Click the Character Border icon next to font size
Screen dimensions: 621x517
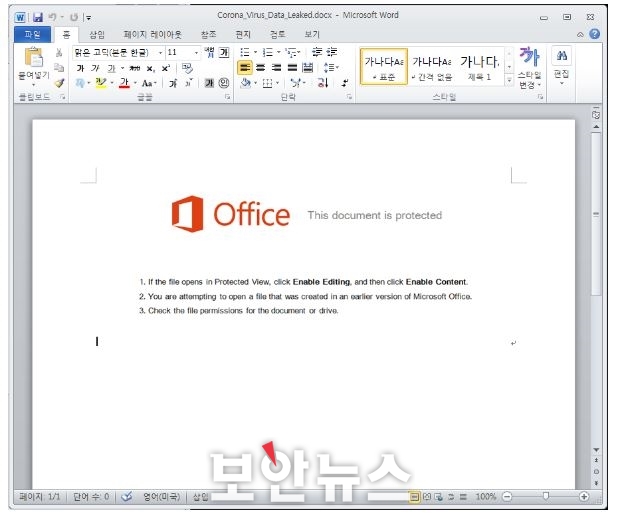coord(224,52)
